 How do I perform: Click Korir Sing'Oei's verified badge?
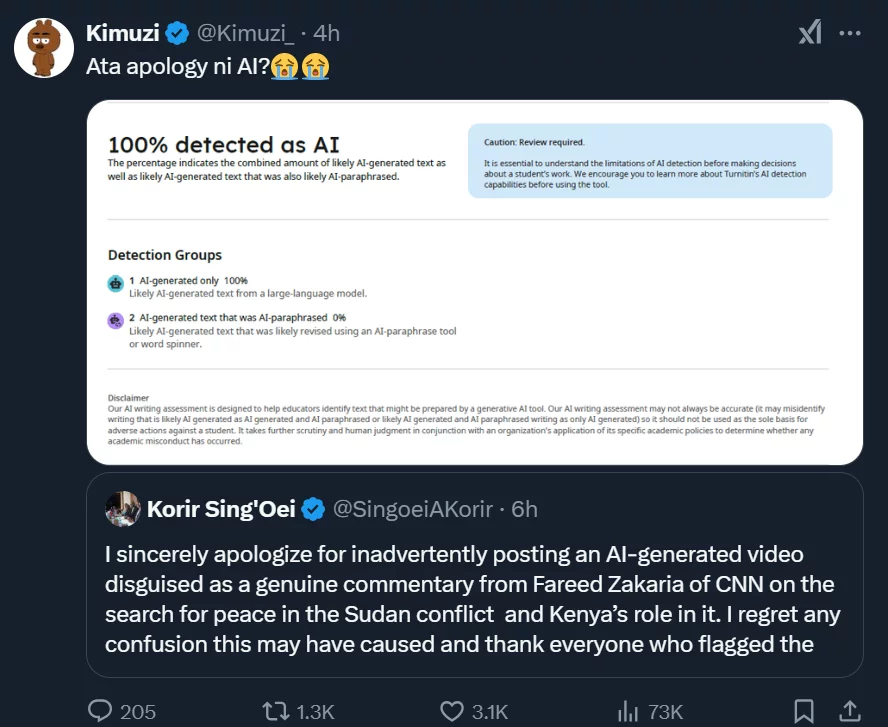point(313,509)
